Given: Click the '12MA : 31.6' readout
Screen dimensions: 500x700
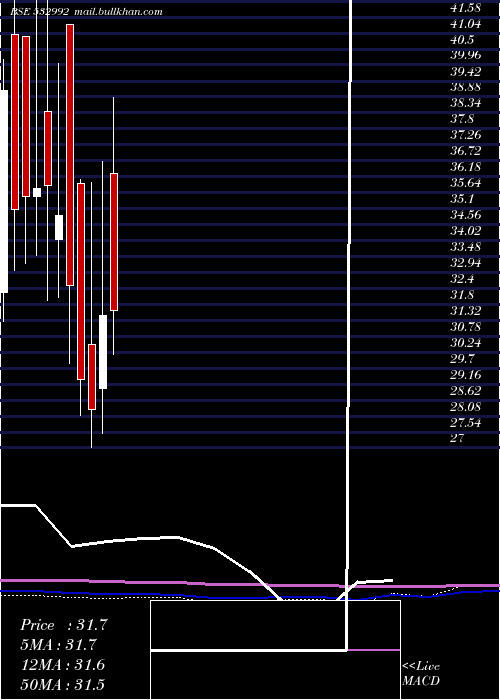Looking at the screenshot, I should 63,665.
